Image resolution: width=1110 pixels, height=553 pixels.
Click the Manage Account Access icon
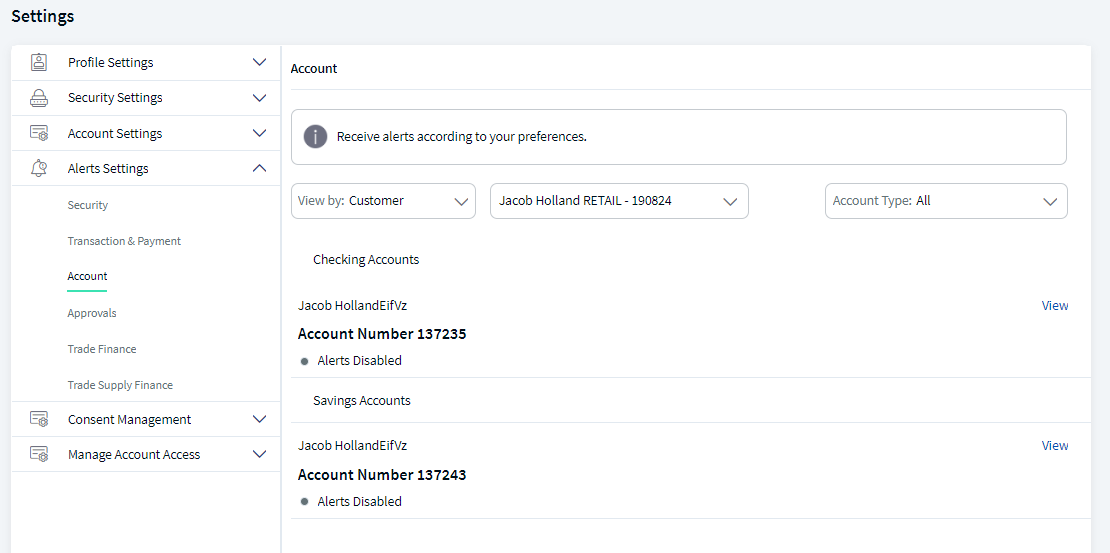(39, 455)
